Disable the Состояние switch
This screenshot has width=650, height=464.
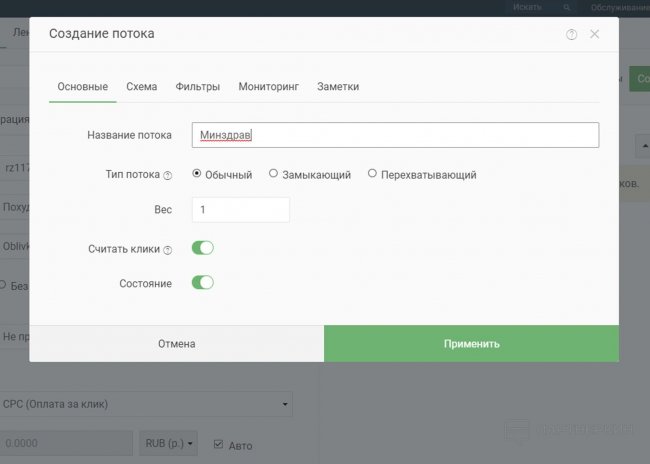point(203,283)
